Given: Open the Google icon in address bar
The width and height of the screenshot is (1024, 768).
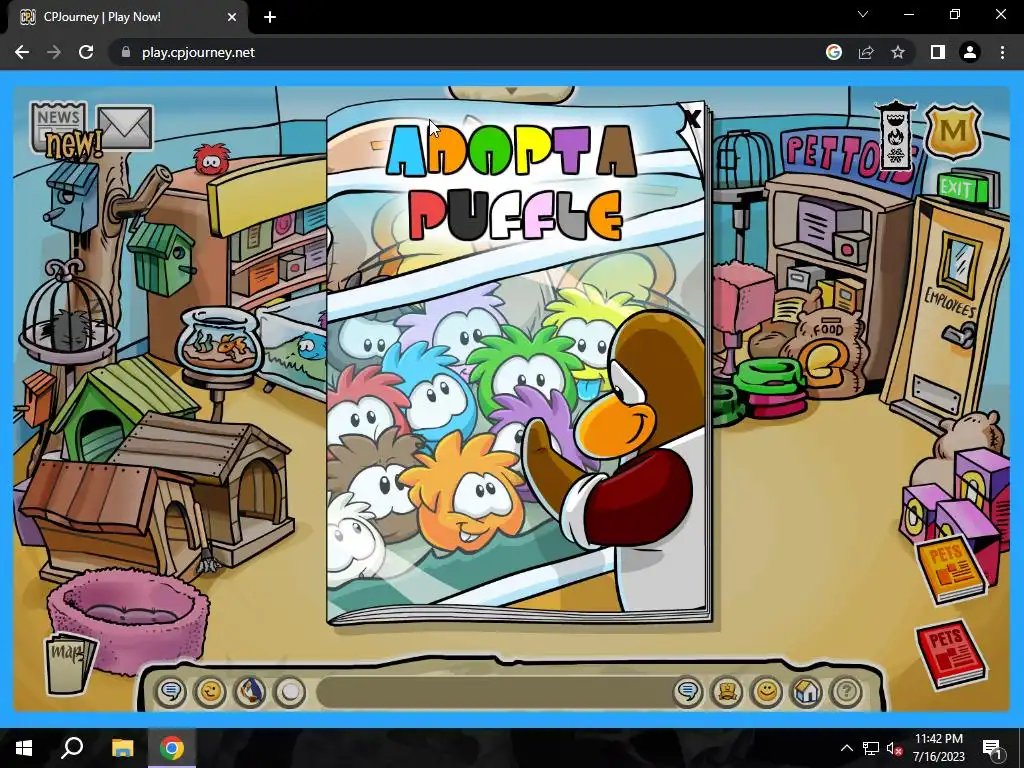Looking at the screenshot, I should coord(834,52).
